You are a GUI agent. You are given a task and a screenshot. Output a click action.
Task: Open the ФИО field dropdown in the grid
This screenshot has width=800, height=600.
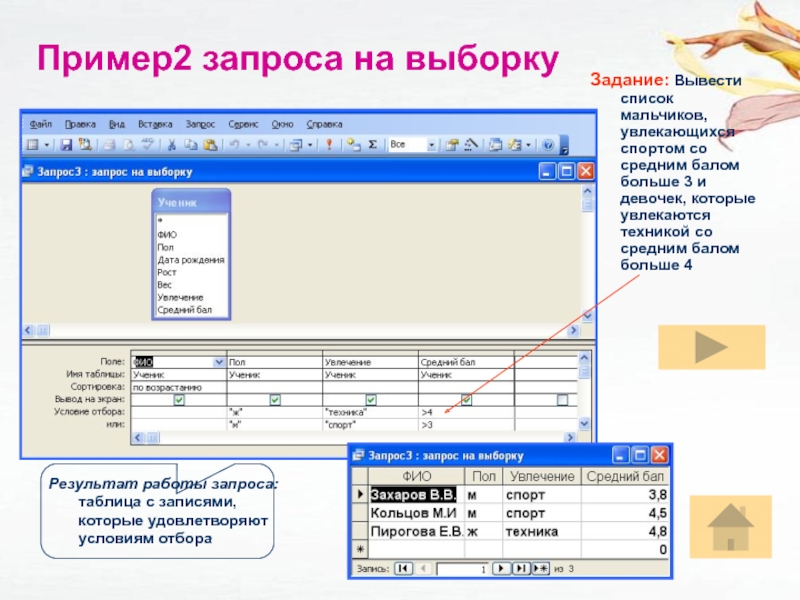click(219, 362)
